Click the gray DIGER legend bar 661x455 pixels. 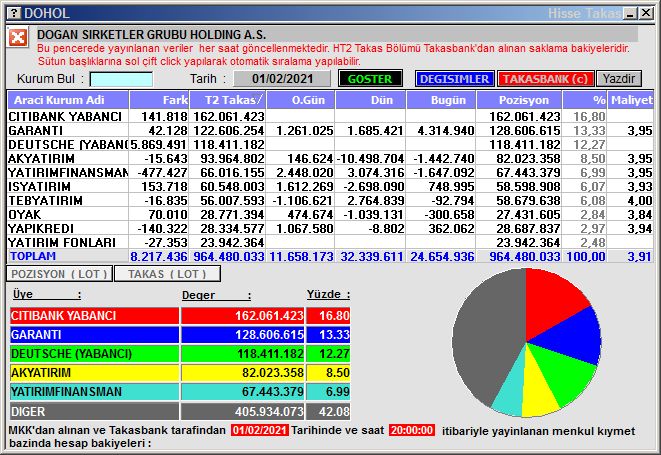click(x=94, y=411)
